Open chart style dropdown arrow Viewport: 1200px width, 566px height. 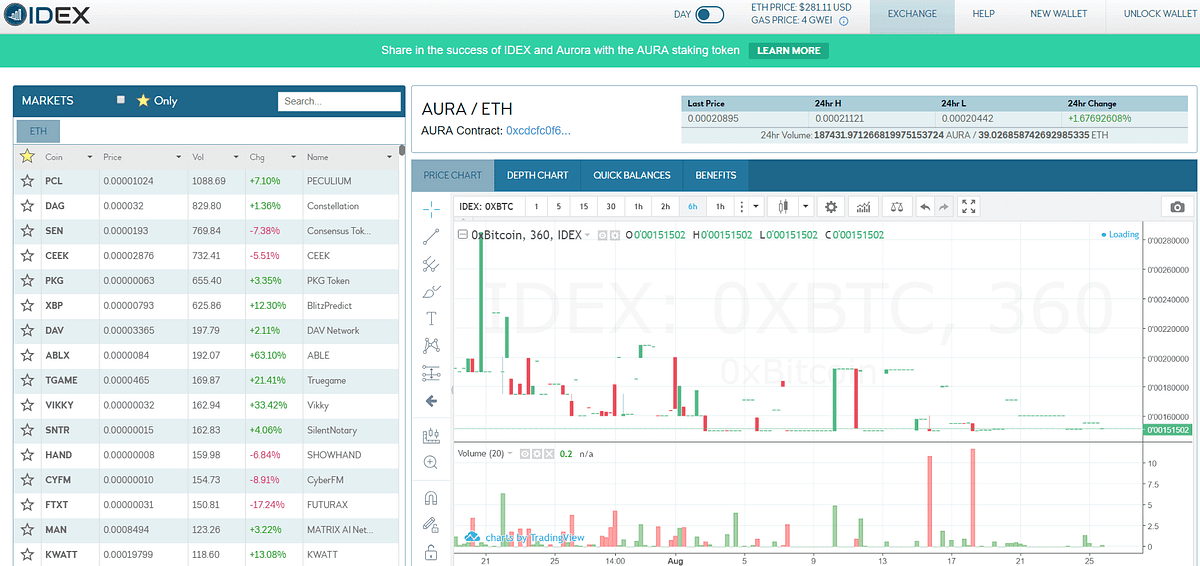pos(806,206)
